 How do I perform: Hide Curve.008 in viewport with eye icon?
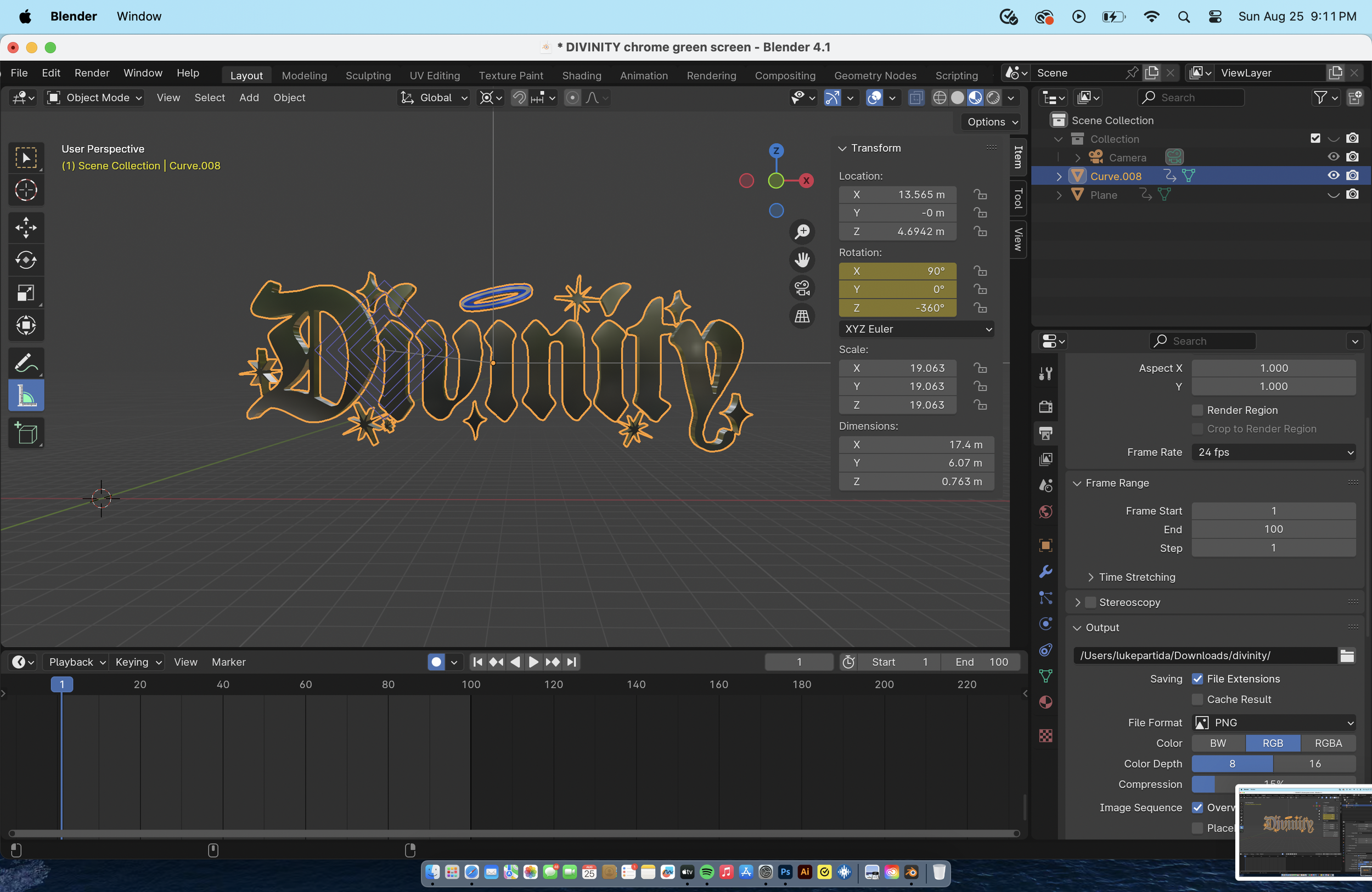[x=1334, y=175]
